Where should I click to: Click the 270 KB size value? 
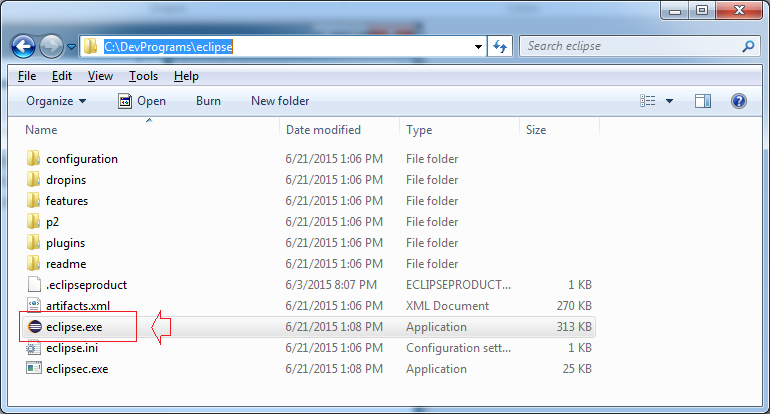click(x=574, y=305)
